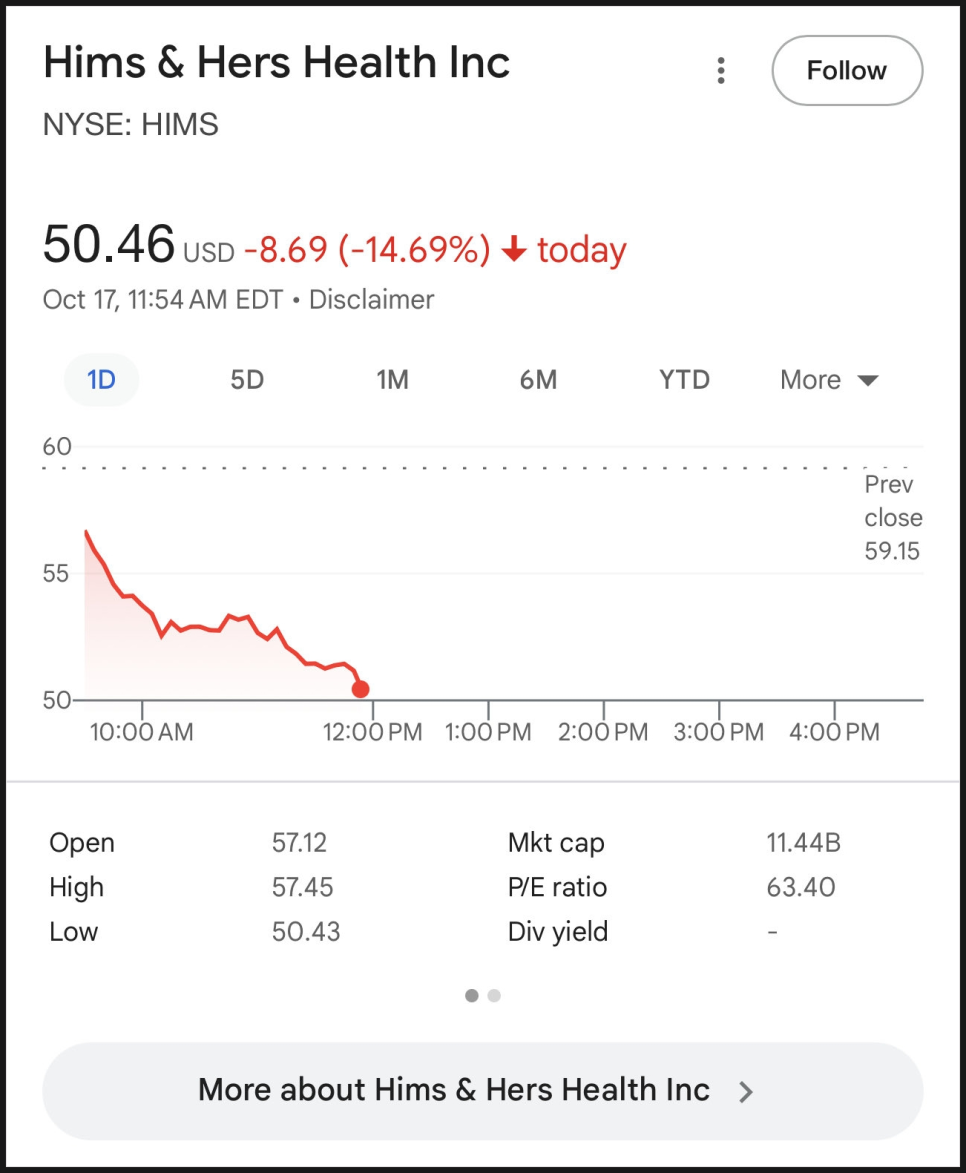Screen dimensions: 966x1173
Task: Switch to the second stats page dot
Action: 494,996
